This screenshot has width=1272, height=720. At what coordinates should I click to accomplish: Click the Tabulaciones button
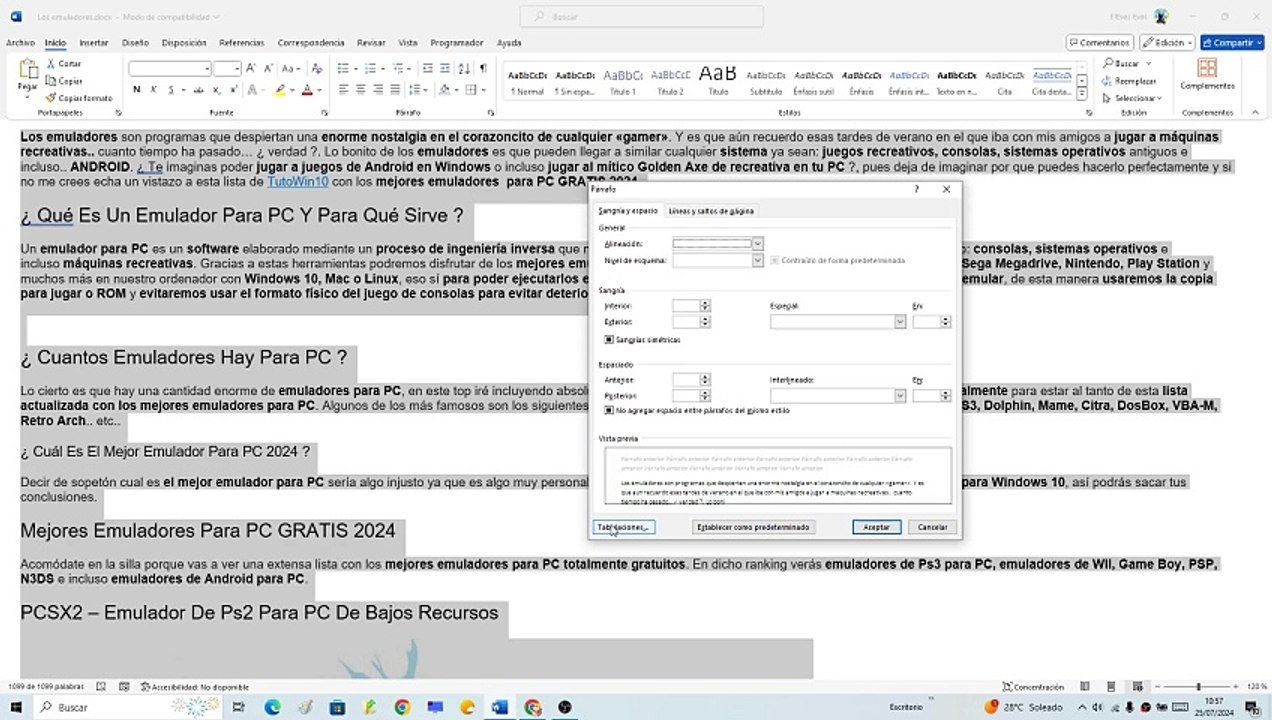point(623,527)
